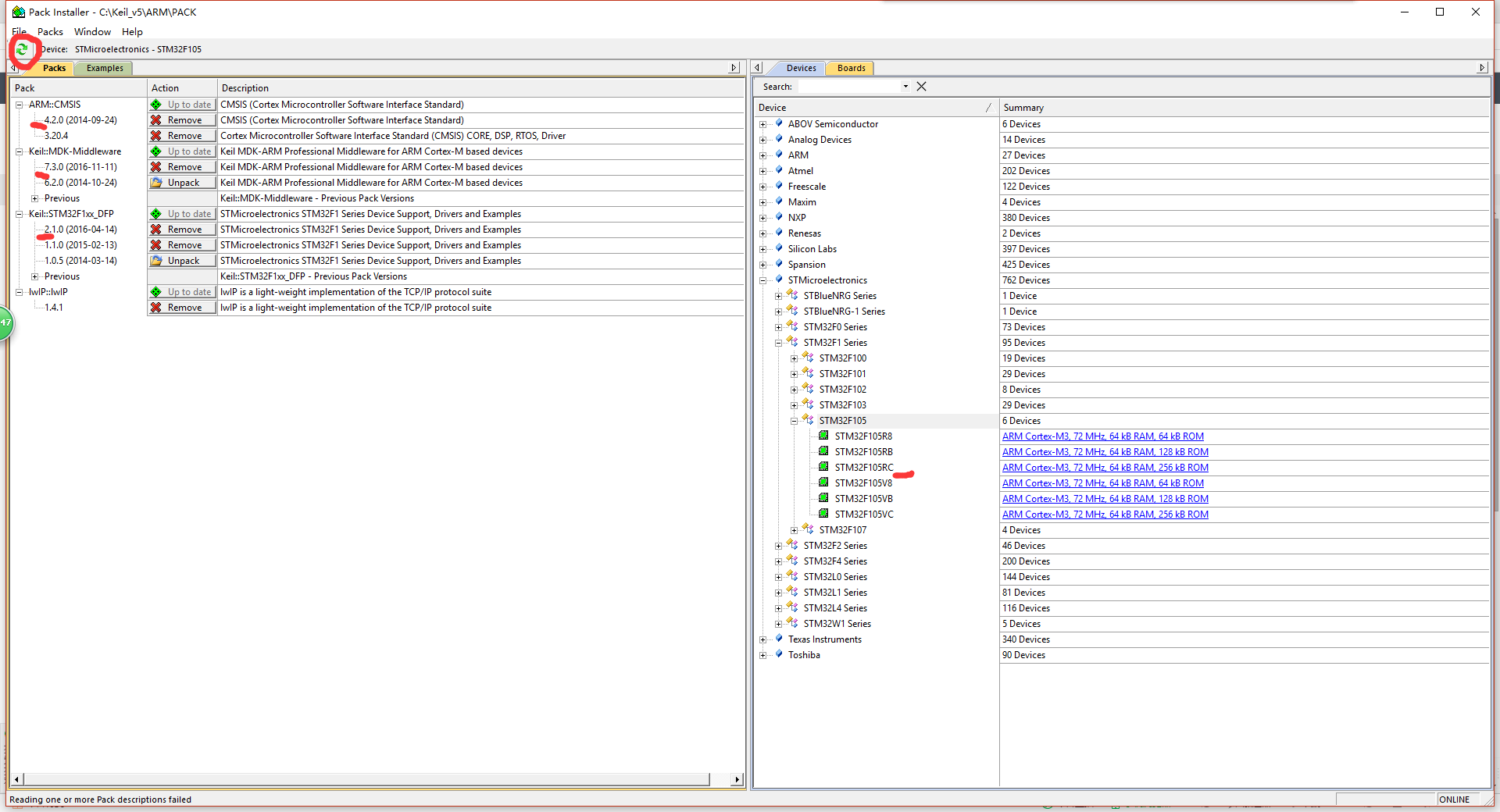
Task: Click the Remove icon for MDK-Middleware 7.3.0
Action: (x=157, y=166)
